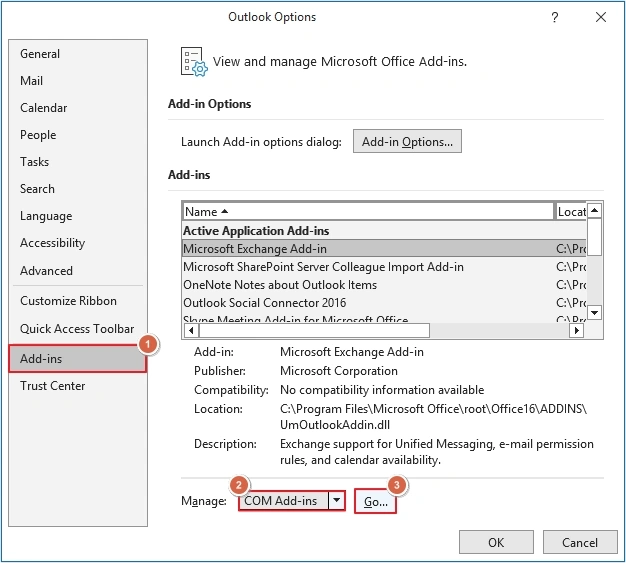
Task: Click the horizontal scroll left arrow
Action: pos(191,331)
